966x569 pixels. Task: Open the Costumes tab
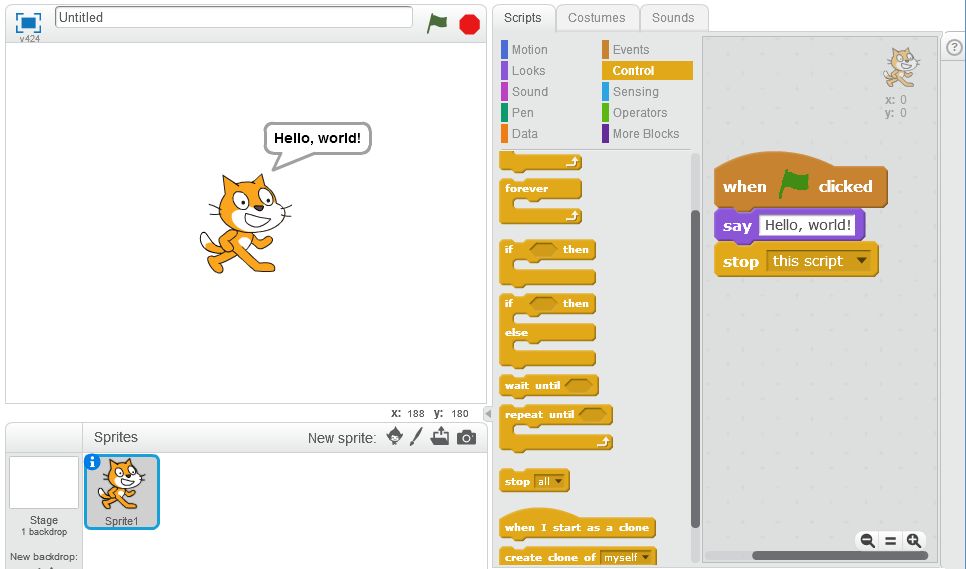pyautogui.click(x=596, y=18)
